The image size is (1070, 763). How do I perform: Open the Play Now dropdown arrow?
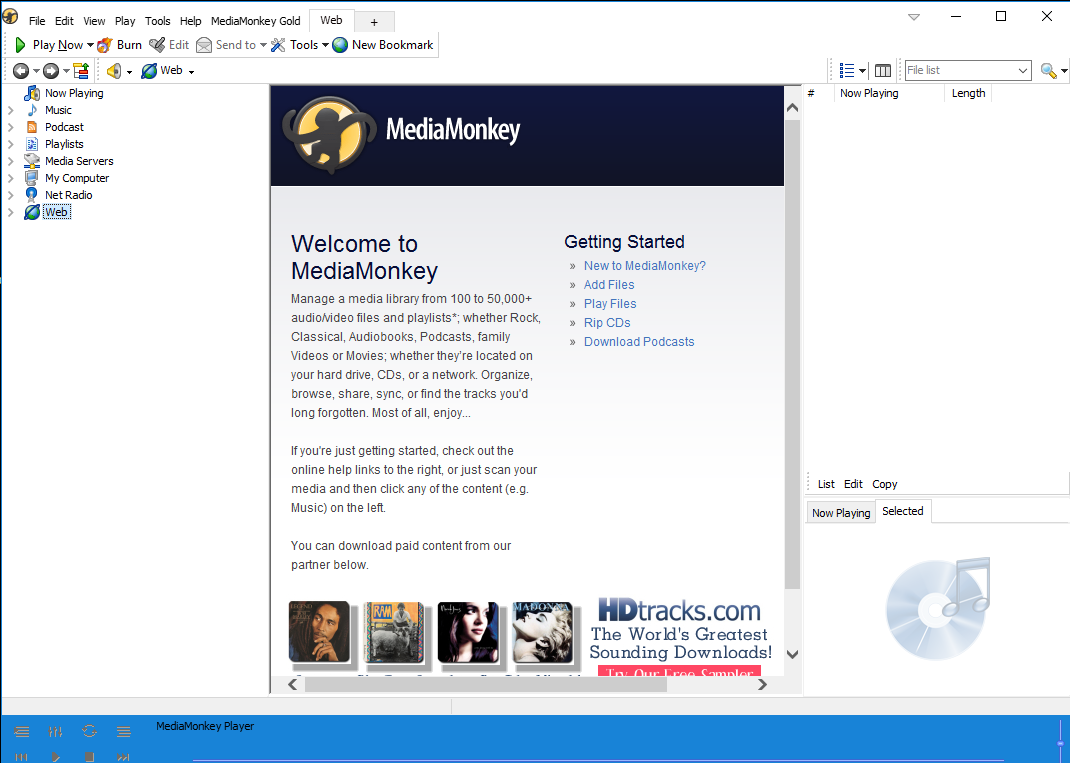90,45
